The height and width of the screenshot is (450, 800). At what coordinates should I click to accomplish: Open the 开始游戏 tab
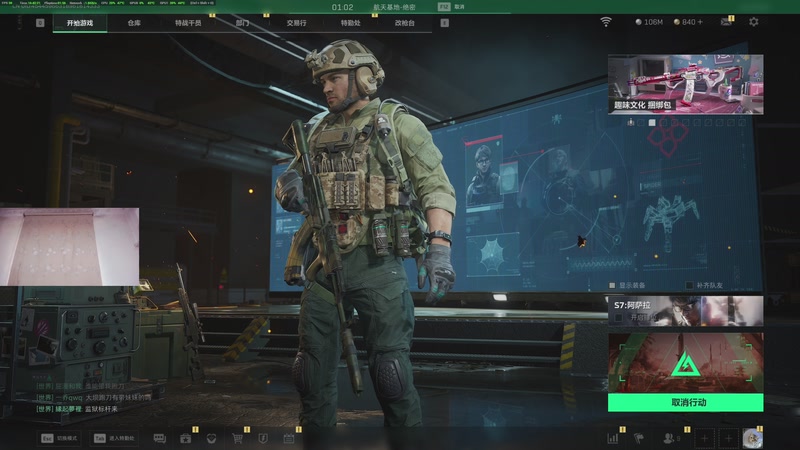80,23
